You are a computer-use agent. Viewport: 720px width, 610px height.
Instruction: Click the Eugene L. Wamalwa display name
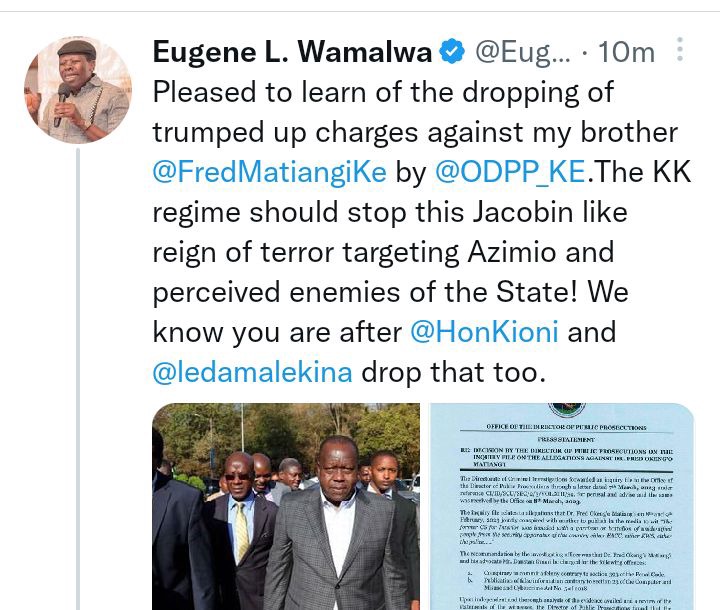click(292, 51)
